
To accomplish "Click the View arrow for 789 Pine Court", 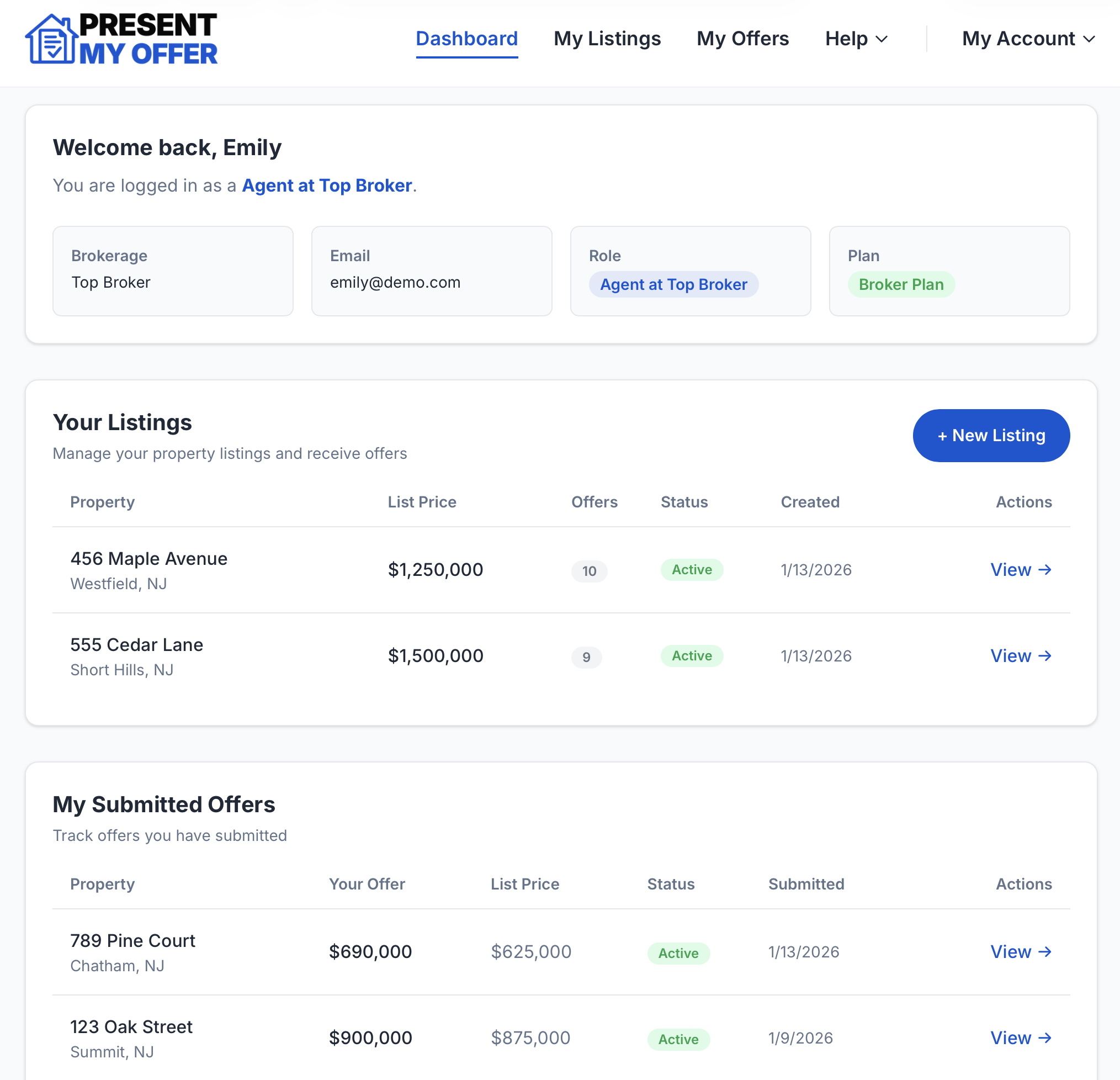I will tap(1021, 951).
